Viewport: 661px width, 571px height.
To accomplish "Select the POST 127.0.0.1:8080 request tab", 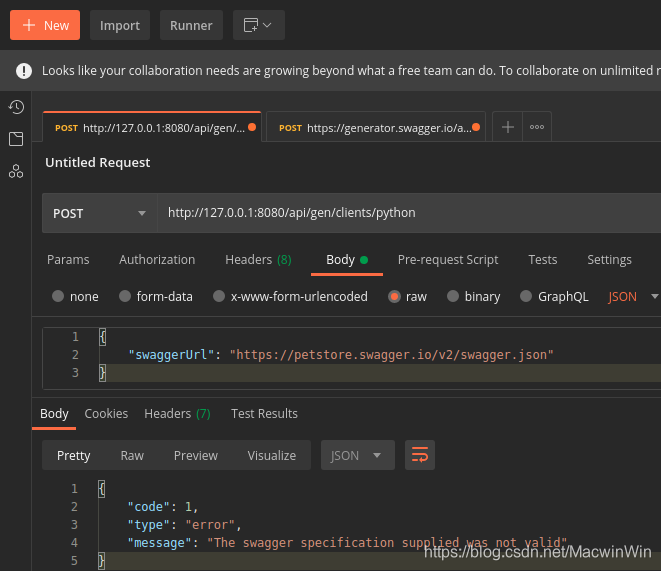I will click(152, 127).
